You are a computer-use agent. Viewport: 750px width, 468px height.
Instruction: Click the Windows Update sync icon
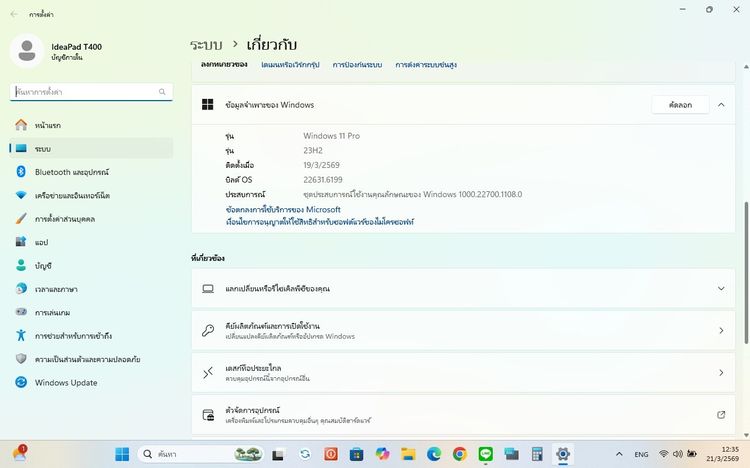[20, 382]
